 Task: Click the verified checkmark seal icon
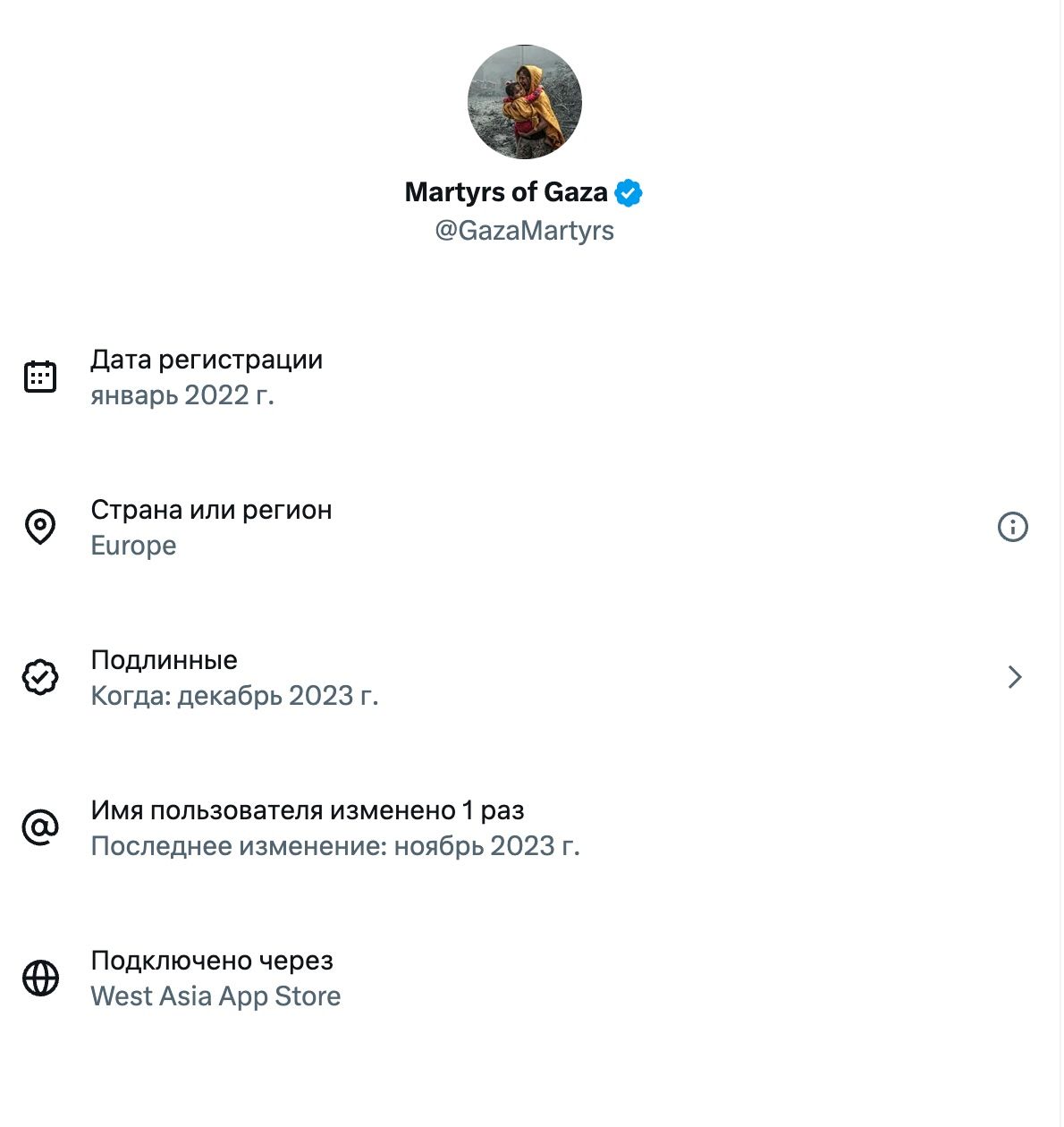[40, 677]
